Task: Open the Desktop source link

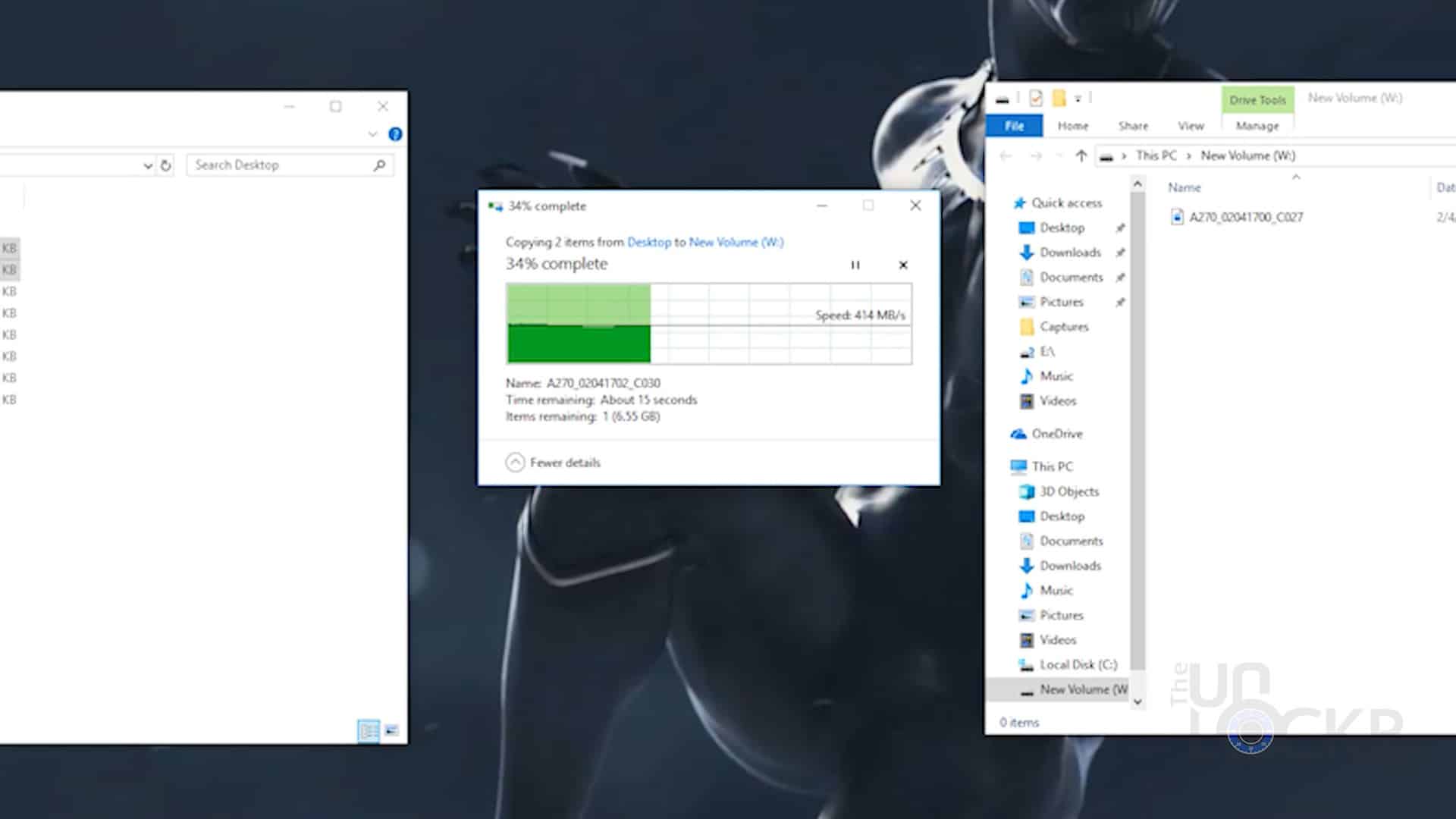Action: point(648,242)
